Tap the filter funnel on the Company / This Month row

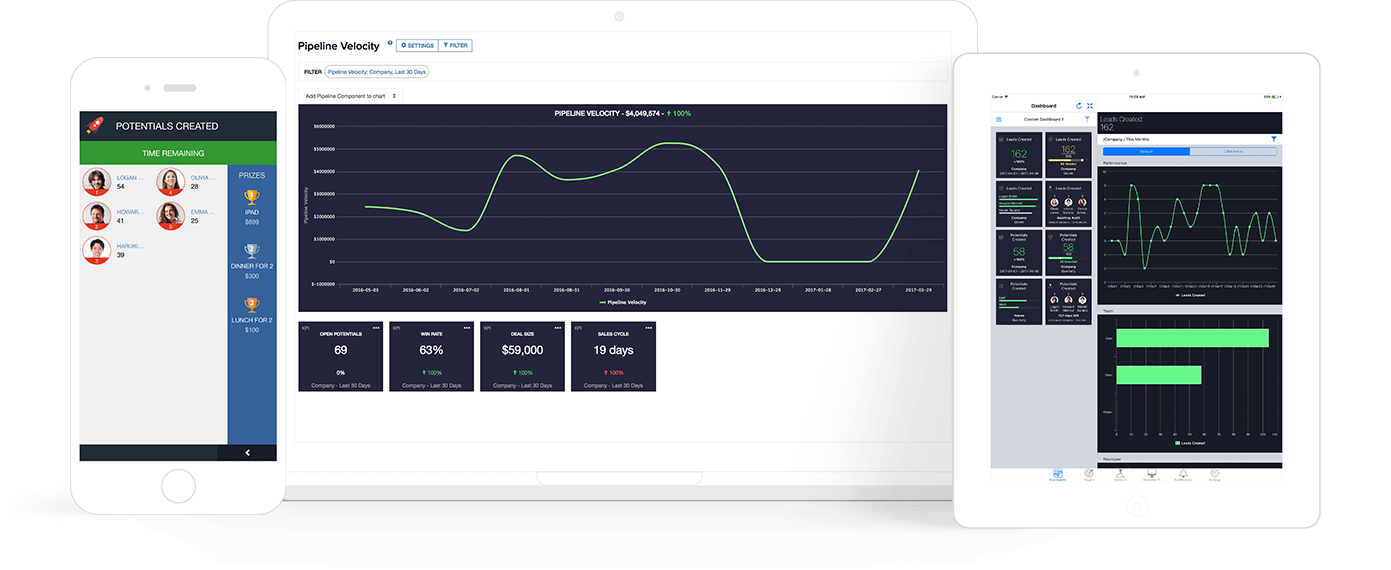pos(1274,139)
